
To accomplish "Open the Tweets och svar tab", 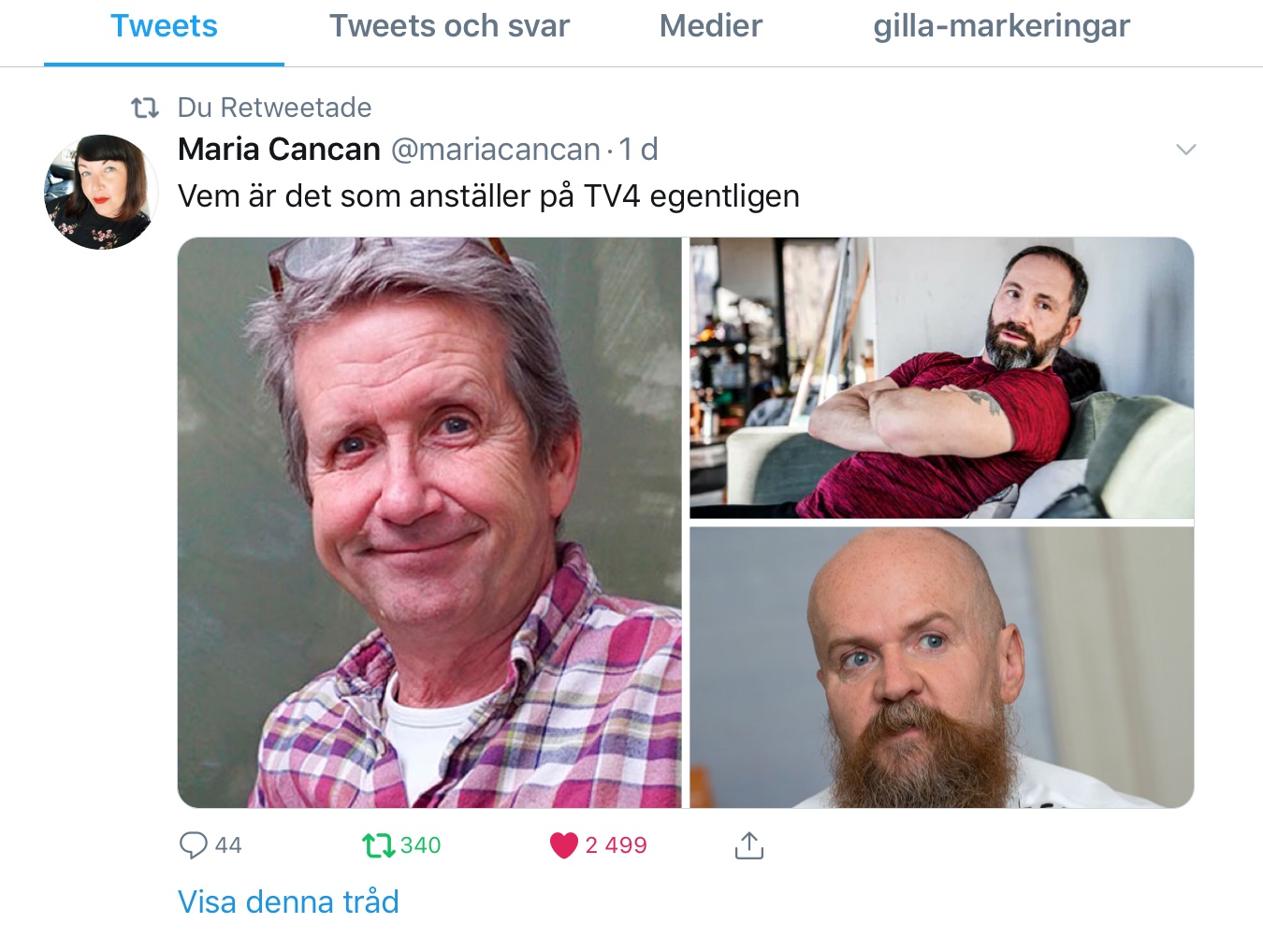I will tap(449, 26).
